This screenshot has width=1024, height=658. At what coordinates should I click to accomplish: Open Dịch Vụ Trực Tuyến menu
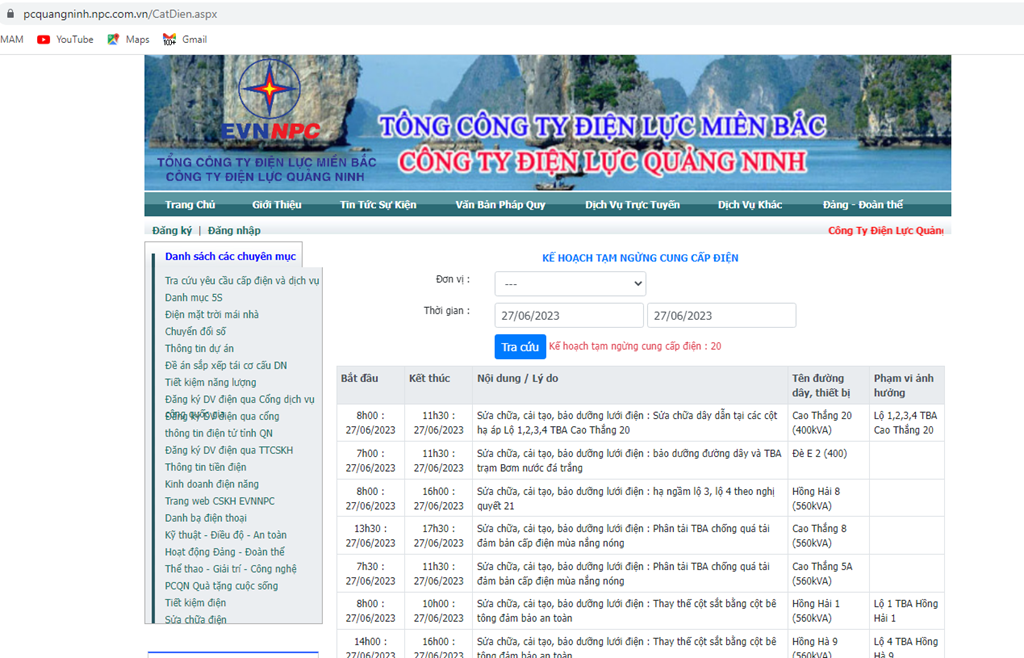point(632,204)
